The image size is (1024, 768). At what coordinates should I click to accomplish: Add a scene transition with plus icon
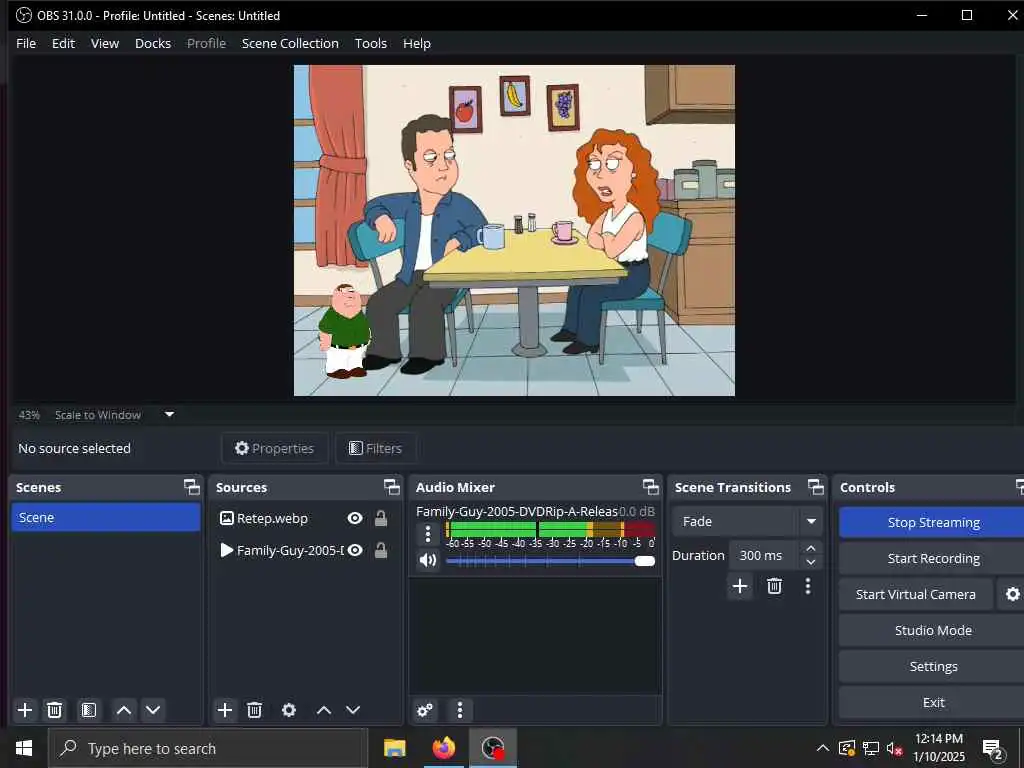click(x=740, y=586)
